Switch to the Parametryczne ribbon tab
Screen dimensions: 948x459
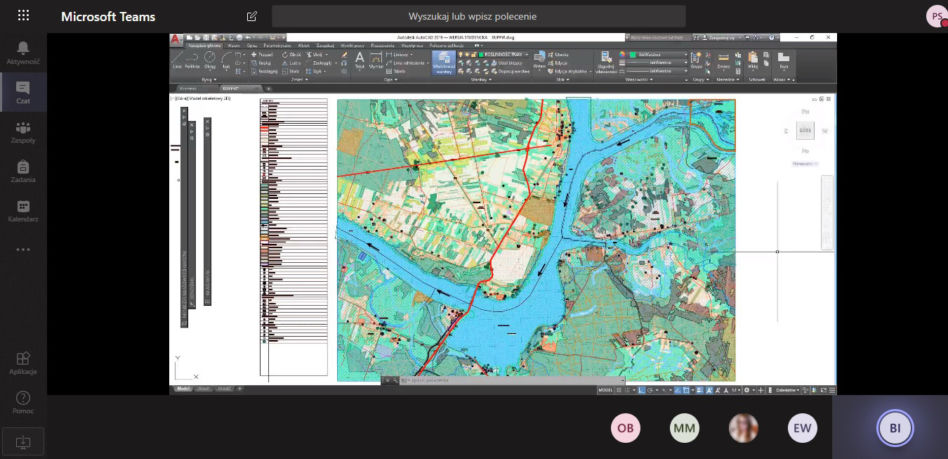278,45
